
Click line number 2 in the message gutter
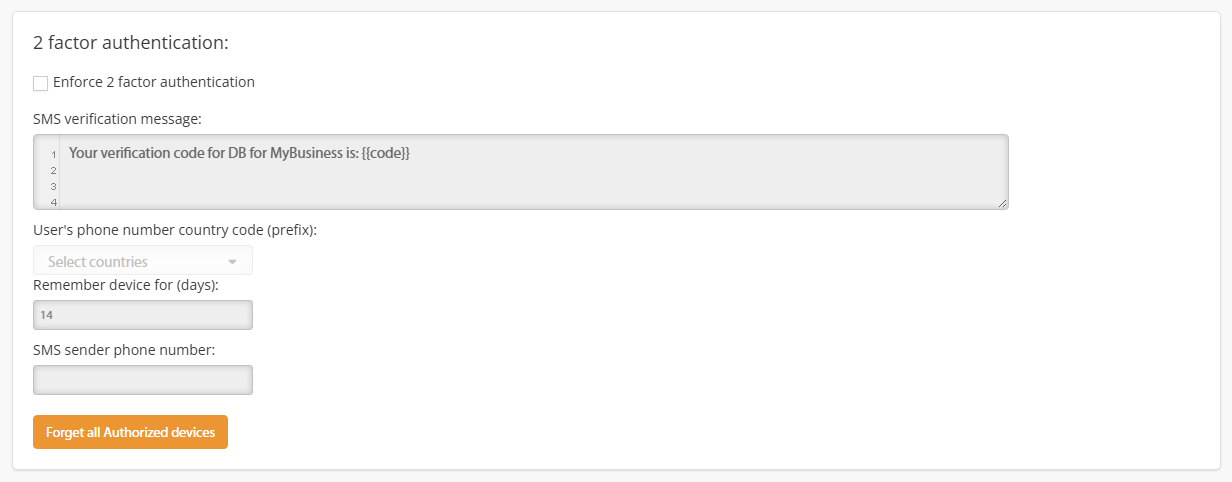point(53,171)
